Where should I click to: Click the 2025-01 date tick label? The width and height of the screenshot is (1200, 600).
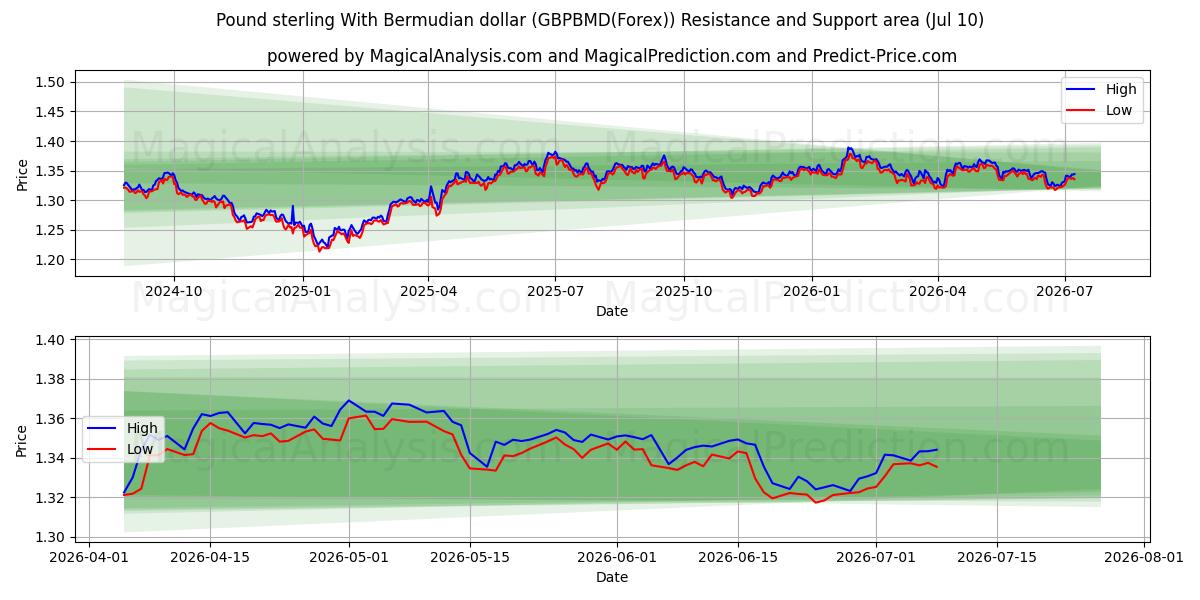pos(302,291)
